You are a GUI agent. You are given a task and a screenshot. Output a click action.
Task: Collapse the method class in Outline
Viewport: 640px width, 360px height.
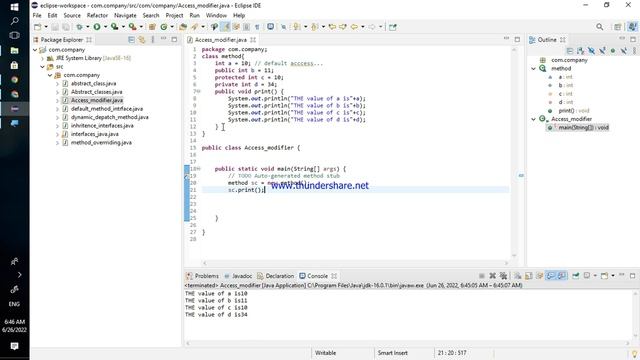[x=533, y=69]
